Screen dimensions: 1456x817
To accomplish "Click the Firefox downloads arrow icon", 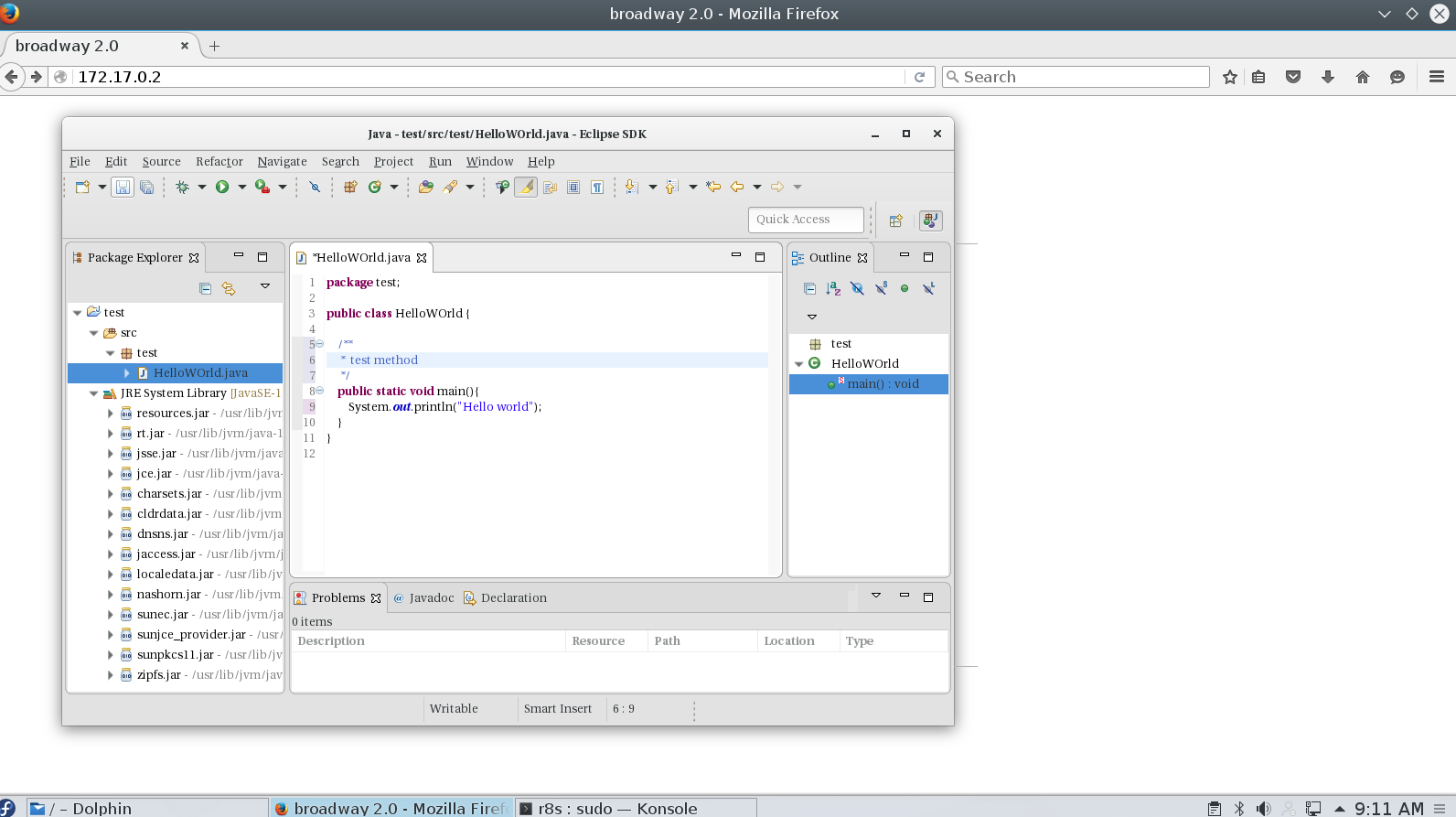I will pyautogui.click(x=1328, y=77).
